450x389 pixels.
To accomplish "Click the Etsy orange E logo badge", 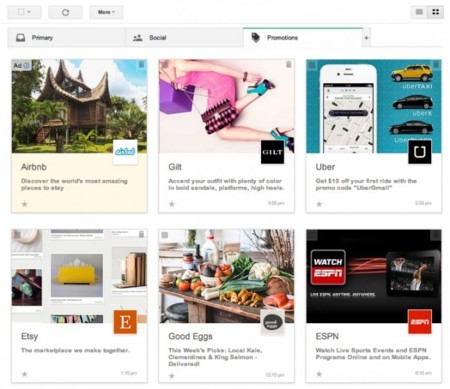I will point(125,322).
